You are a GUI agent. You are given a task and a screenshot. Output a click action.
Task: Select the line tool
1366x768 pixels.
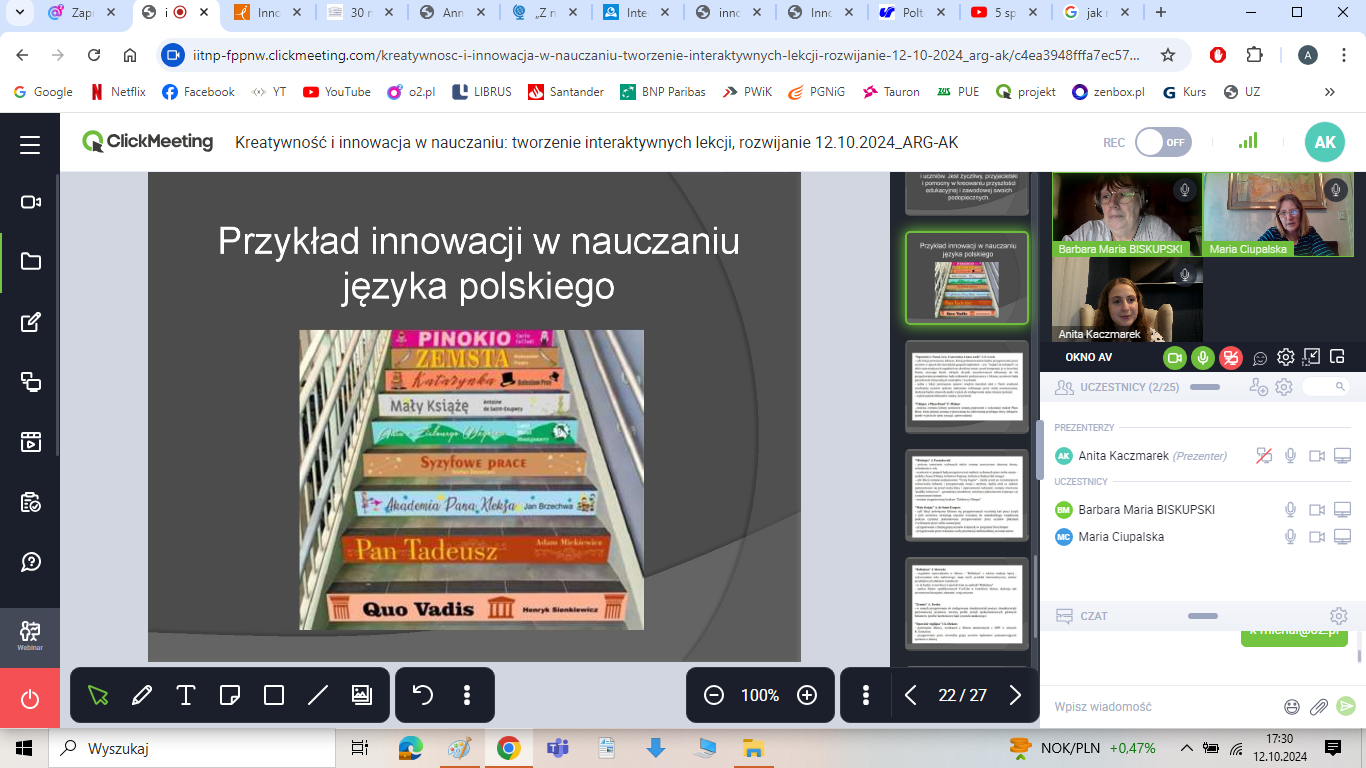[318, 695]
